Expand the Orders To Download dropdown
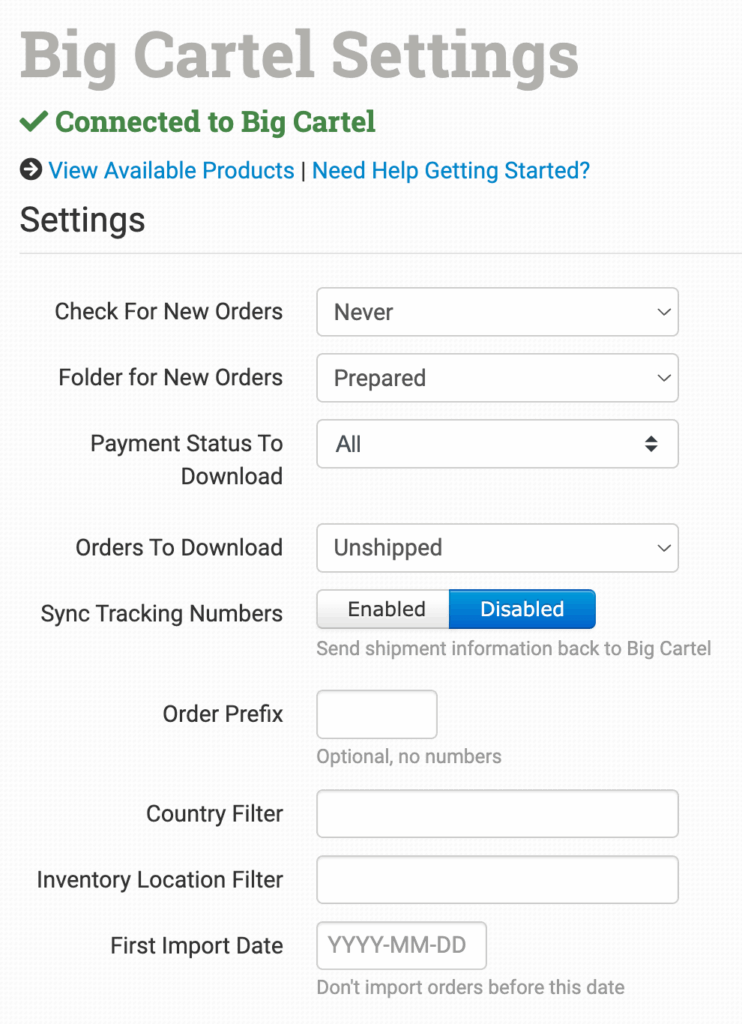Image resolution: width=742 pixels, height=1024 pixels. tap(497, 548)
